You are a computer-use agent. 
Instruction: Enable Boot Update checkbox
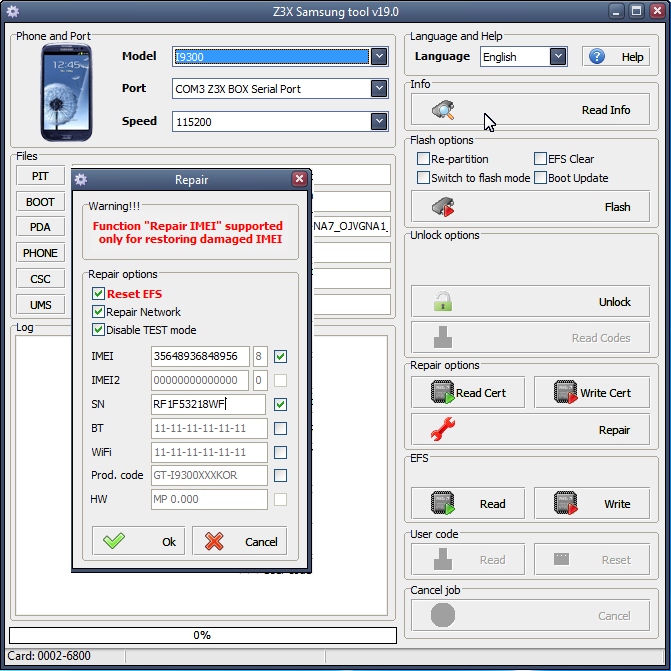tap(540, 178)
